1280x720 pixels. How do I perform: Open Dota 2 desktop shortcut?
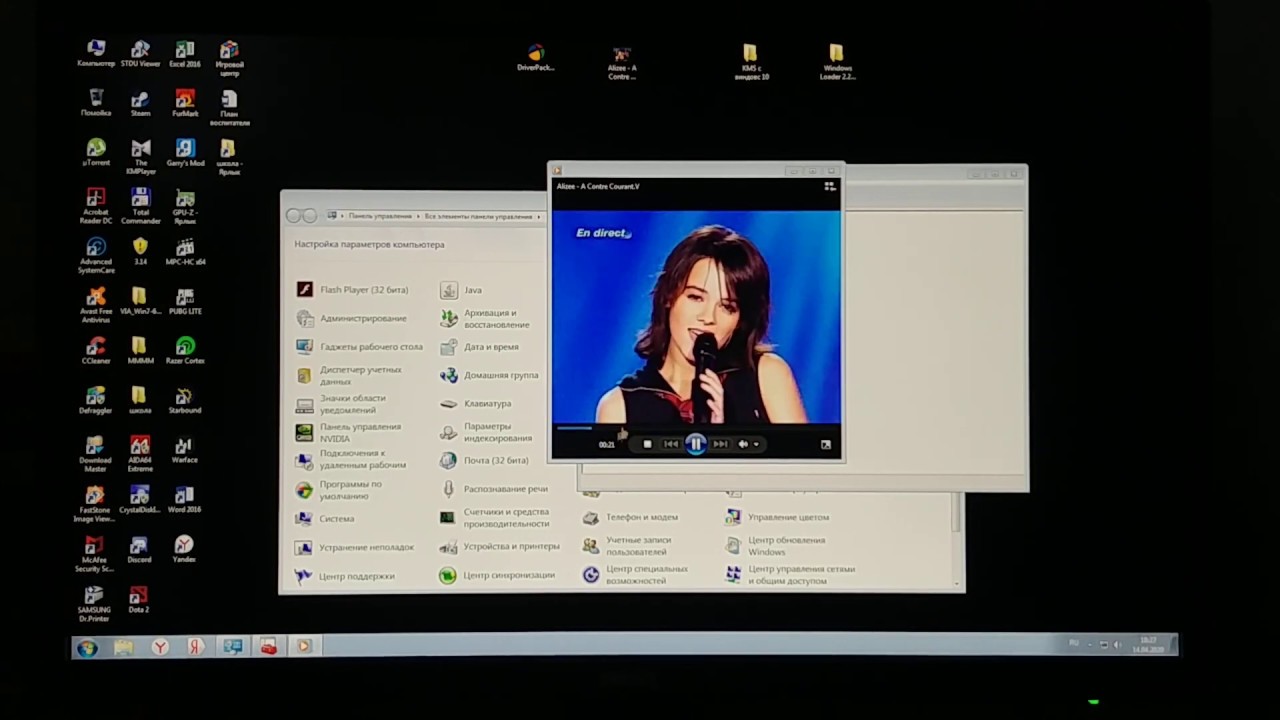(x=139, y=600)
